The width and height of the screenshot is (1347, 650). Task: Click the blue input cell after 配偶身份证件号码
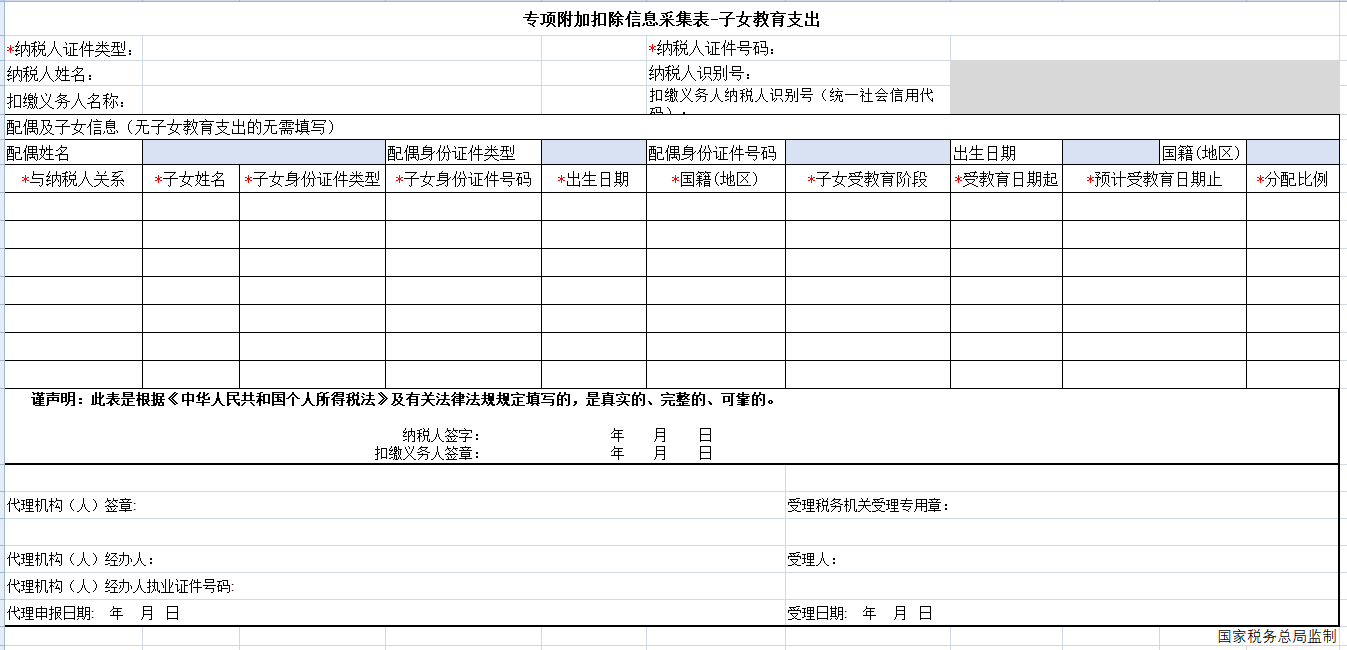(x=868, y=153)
